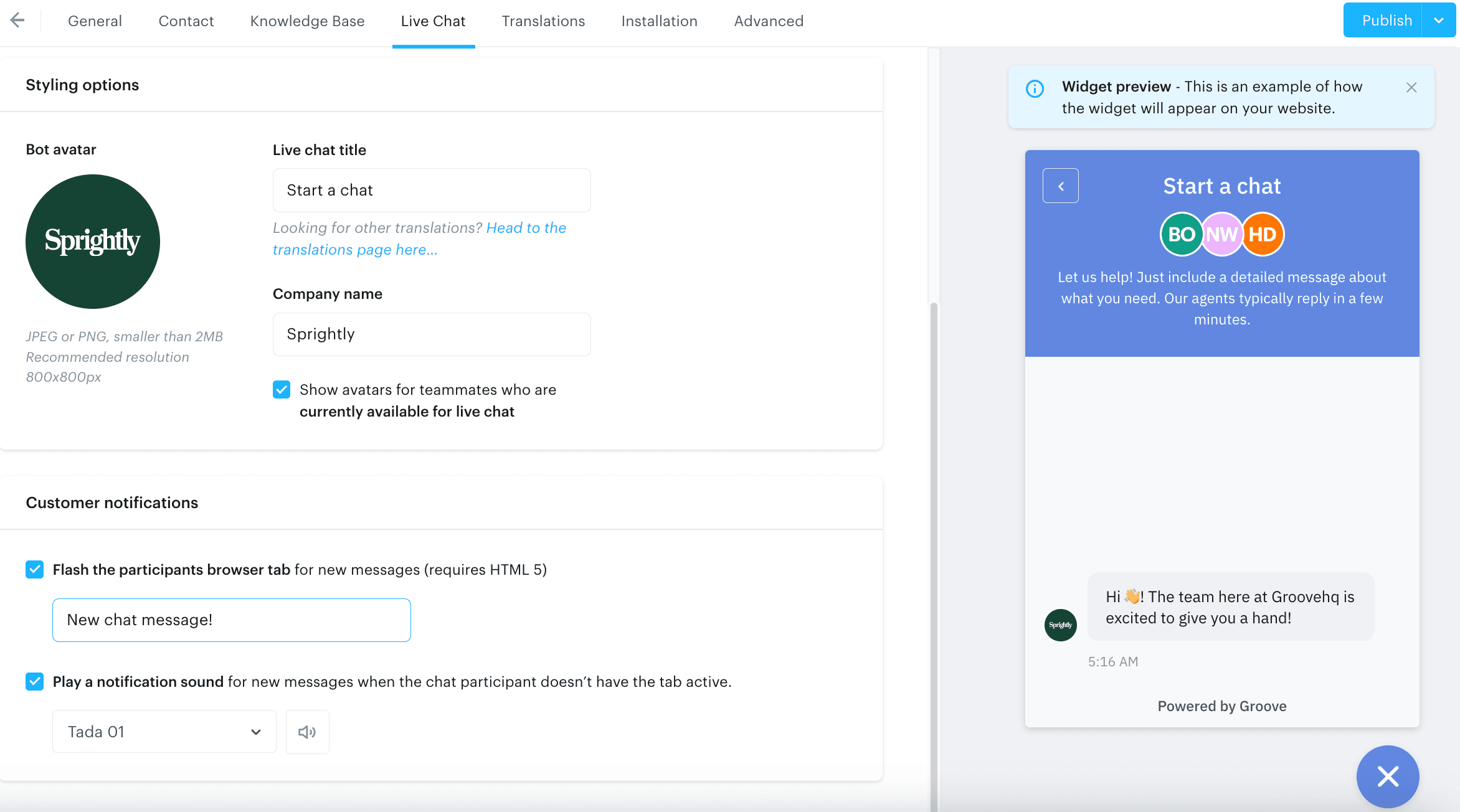
Task: Click the Sprightly bot avatar in the message preview
Action: [1060, 625]
